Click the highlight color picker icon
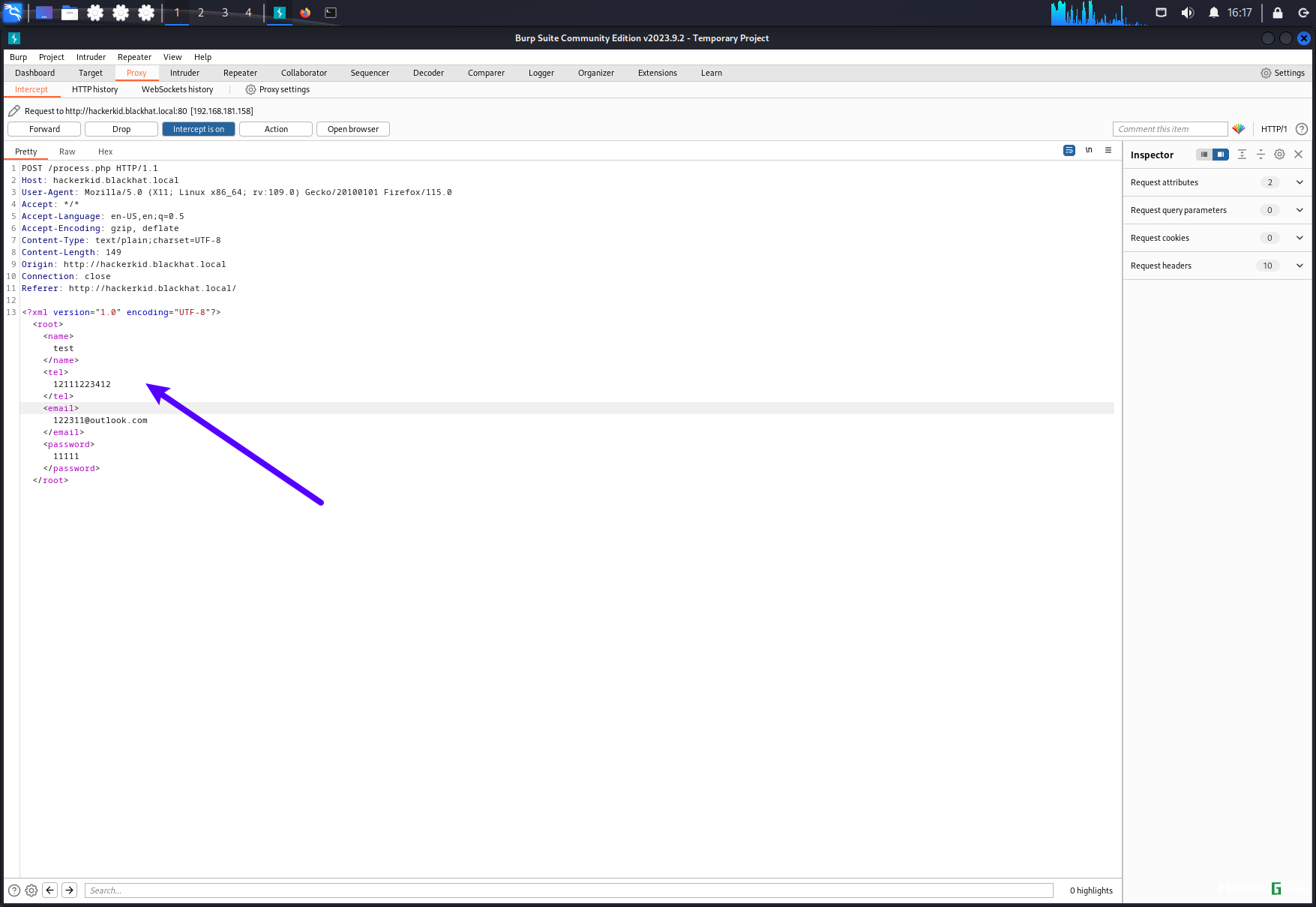1316x907 pixels. pyautogui.click(x=1239, y=129)
